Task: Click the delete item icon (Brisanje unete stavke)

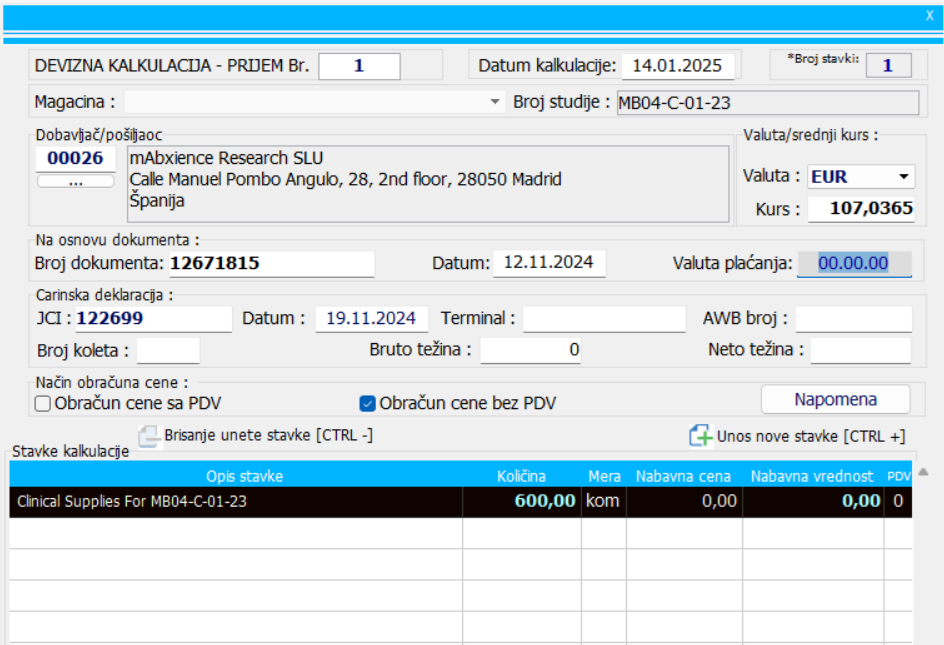Action: [x=148, y=436]
